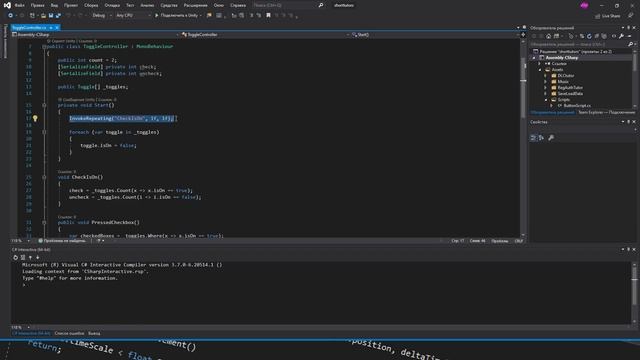Click the history previous arrow in C# Interactive
Viewport: 640px width, 360px height.
[x=30, y=258]
